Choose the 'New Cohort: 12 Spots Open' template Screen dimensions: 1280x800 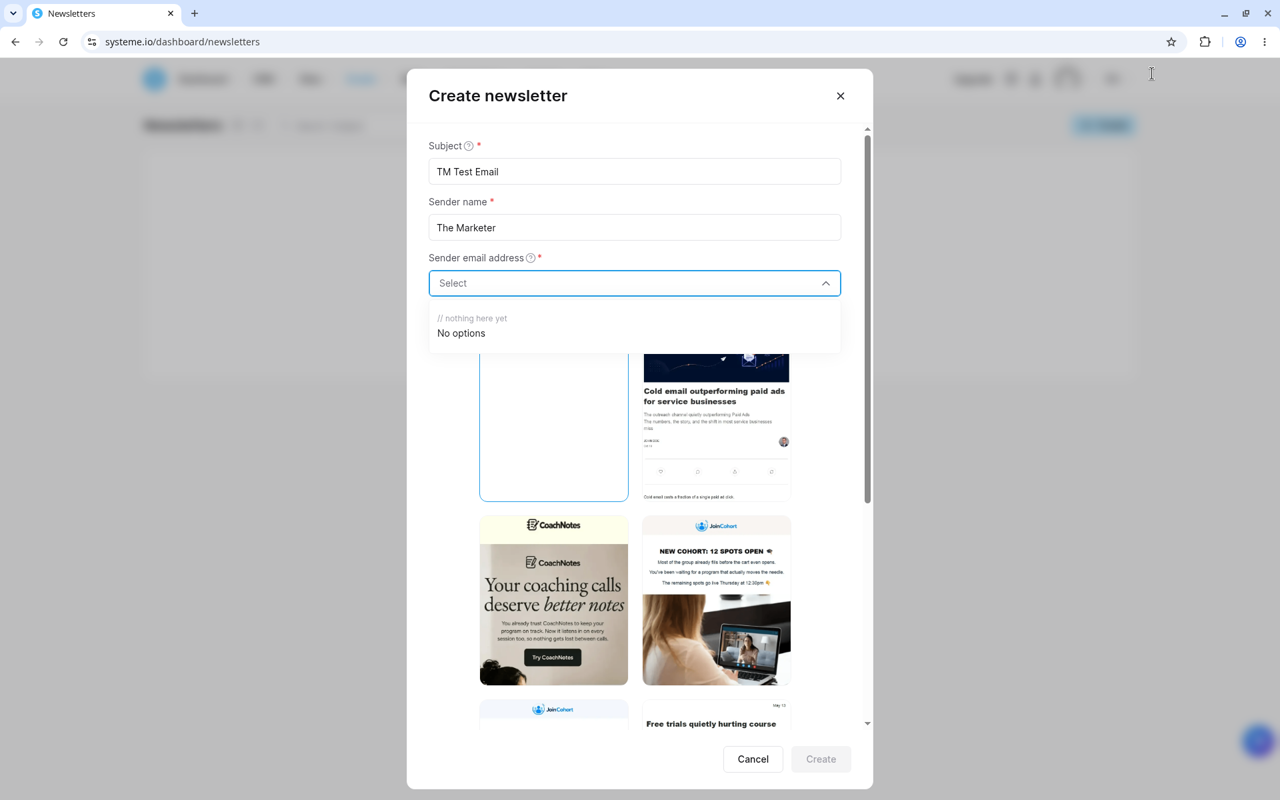tap(716, 601)
